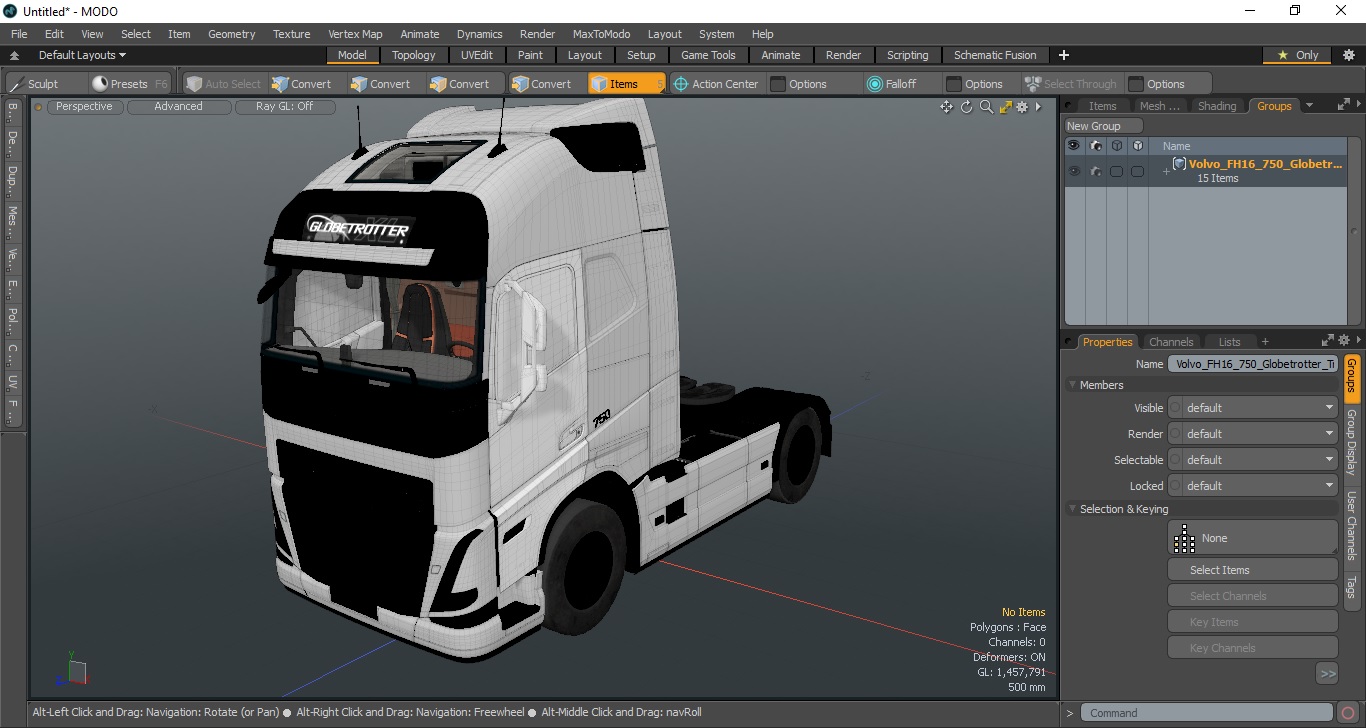
Task: Maximize the Groups panel with the expand icon
Action: tap(1343, 104)
